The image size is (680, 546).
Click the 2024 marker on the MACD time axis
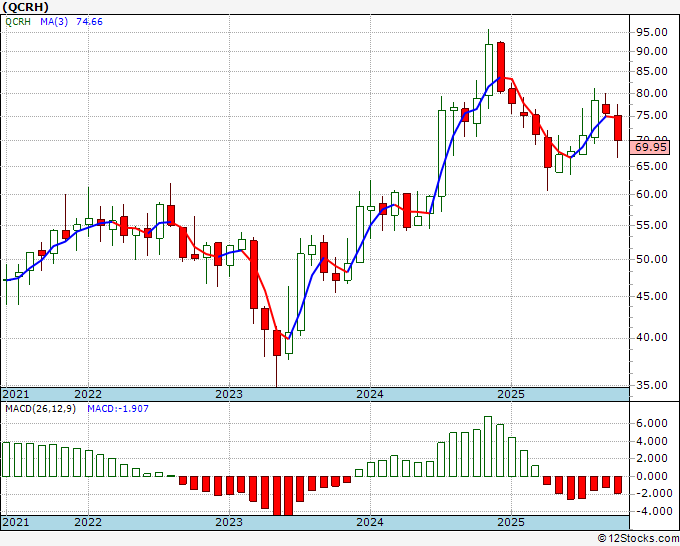[x=370, y=522]
